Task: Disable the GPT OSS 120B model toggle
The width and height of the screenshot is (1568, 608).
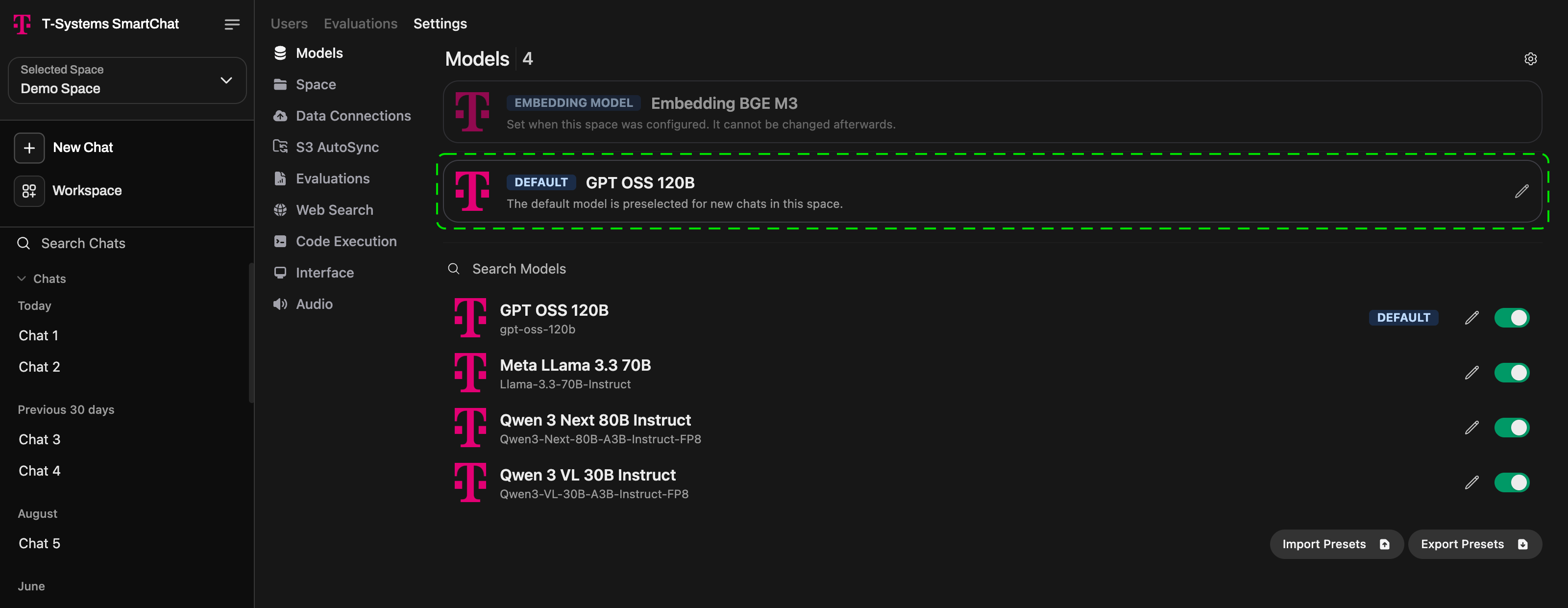Action: [x=1512, y=318]
